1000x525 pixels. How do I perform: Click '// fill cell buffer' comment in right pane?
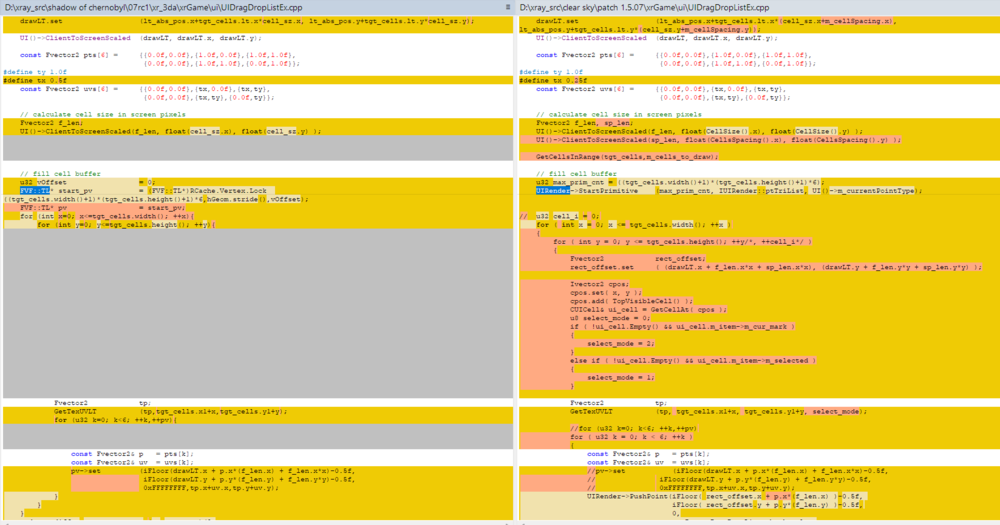(x=576, y=174)
